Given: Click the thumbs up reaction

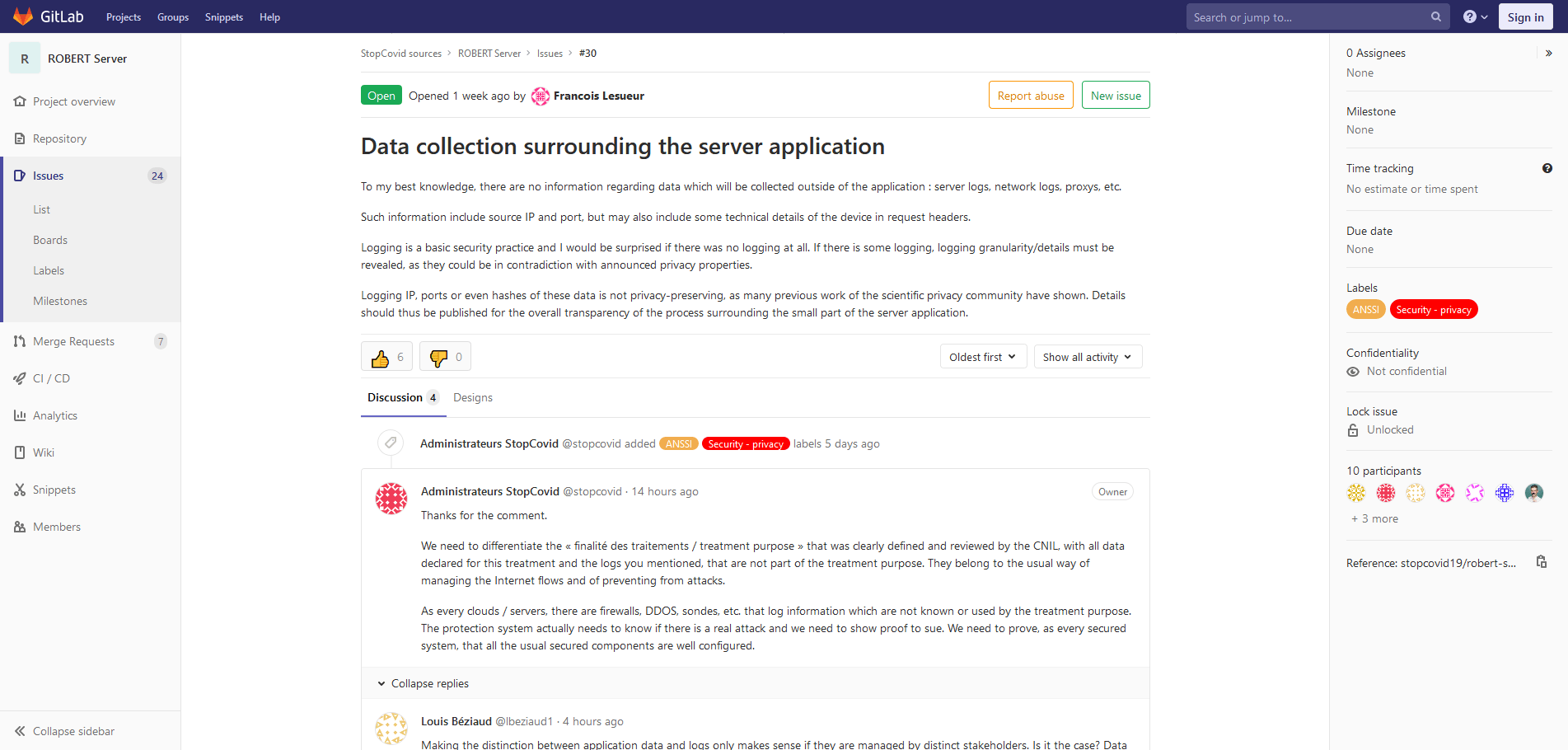Looking at the screenshot, I should click(x=386, y=357).
